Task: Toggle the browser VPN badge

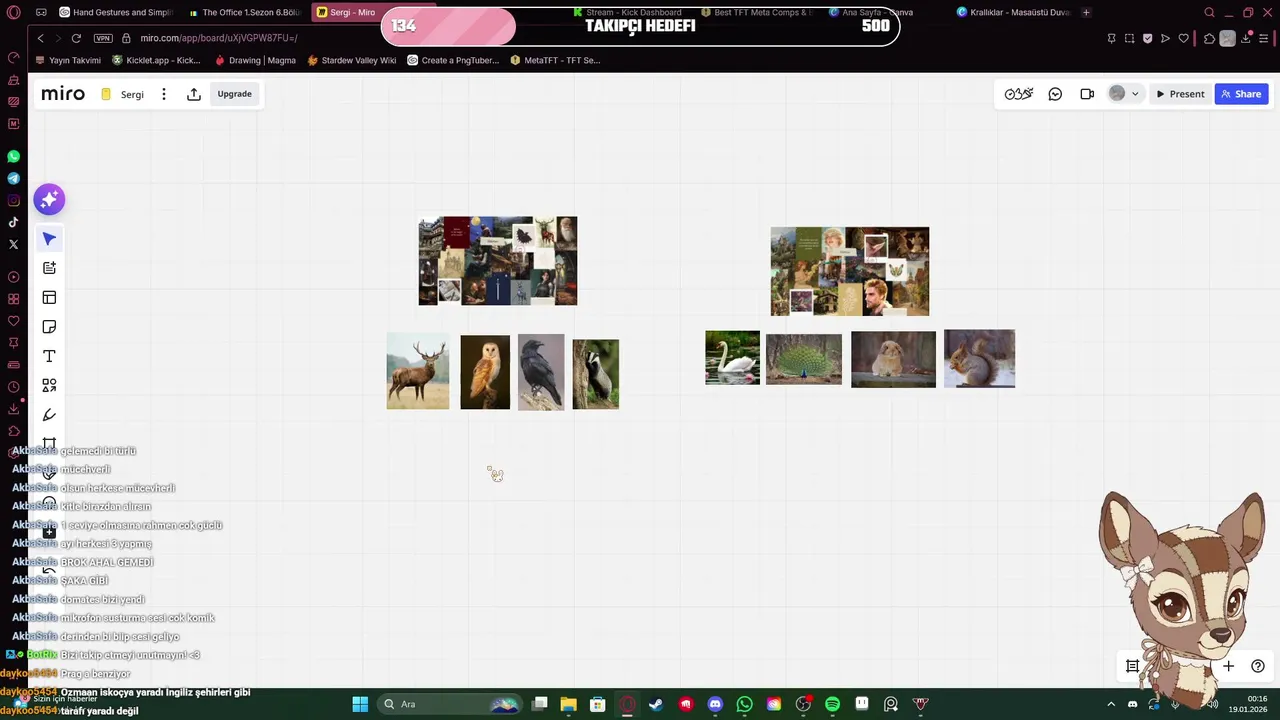Action: tap(103, 38)
